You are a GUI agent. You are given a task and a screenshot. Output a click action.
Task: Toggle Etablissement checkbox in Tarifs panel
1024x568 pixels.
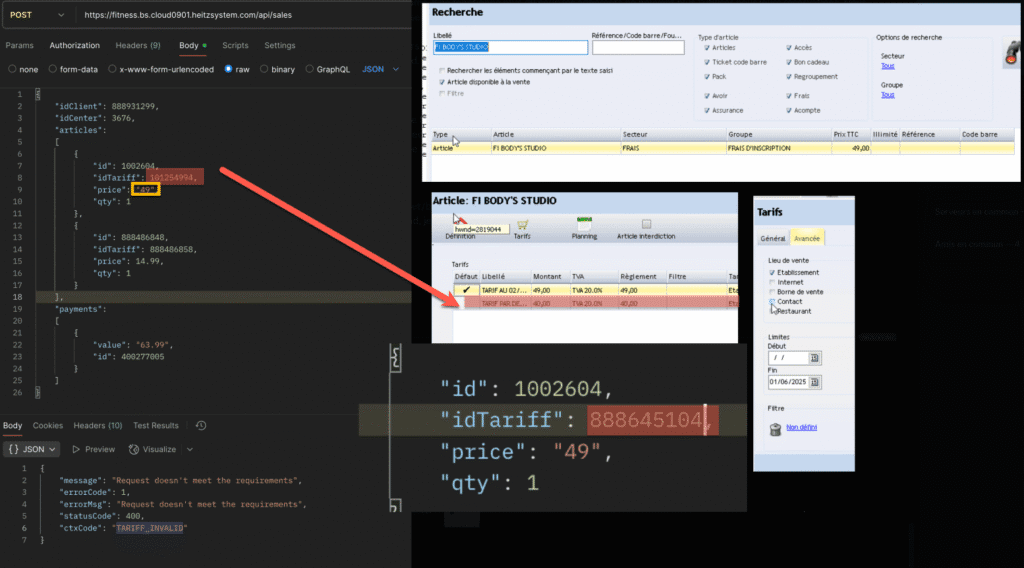pyautogui.click(x=772, y=273)
